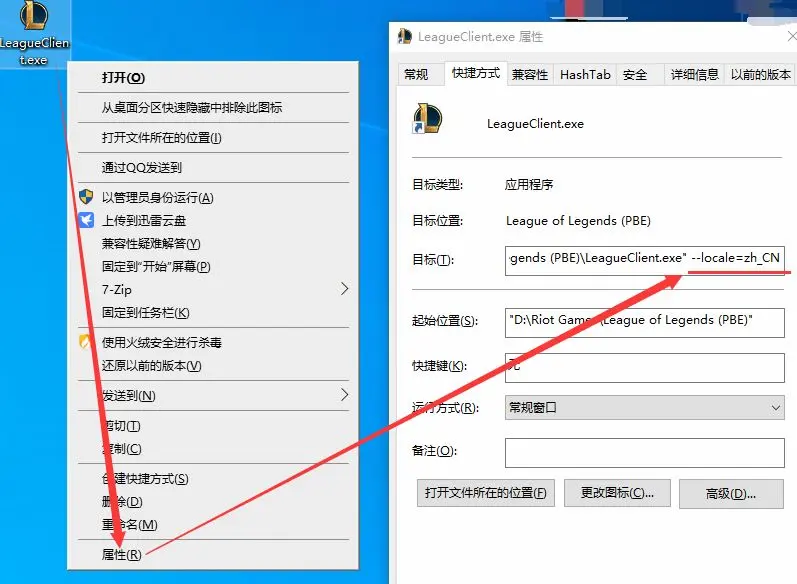
Task: Switch to the 兼容性 tab
Action: tap(530, 75)
